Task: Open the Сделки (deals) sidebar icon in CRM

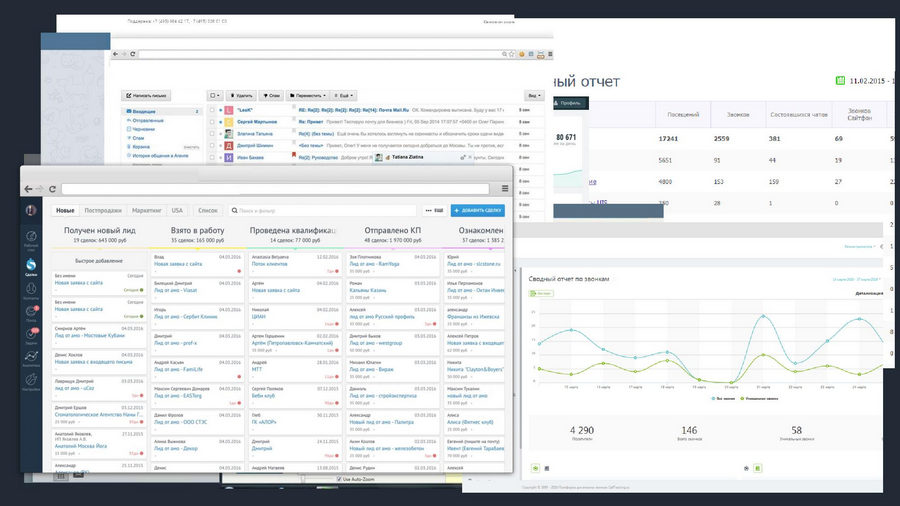Action: (31, 264)
